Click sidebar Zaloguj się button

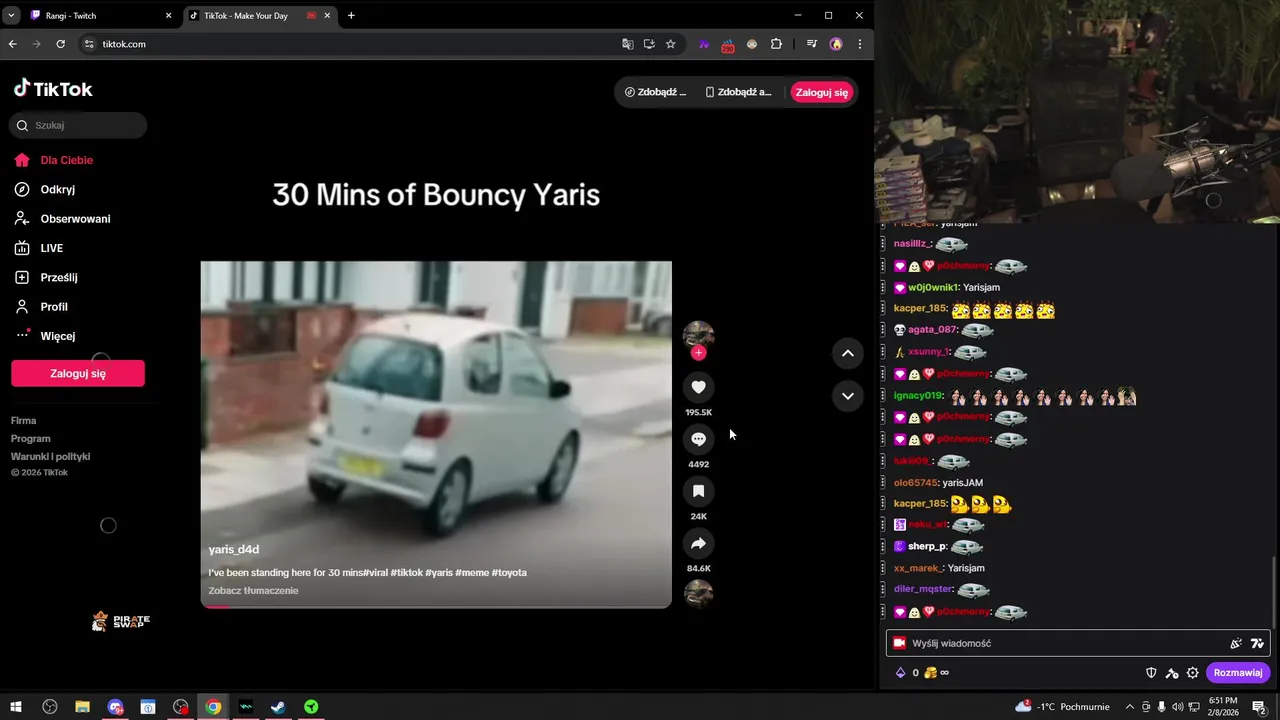click(78, 373)
